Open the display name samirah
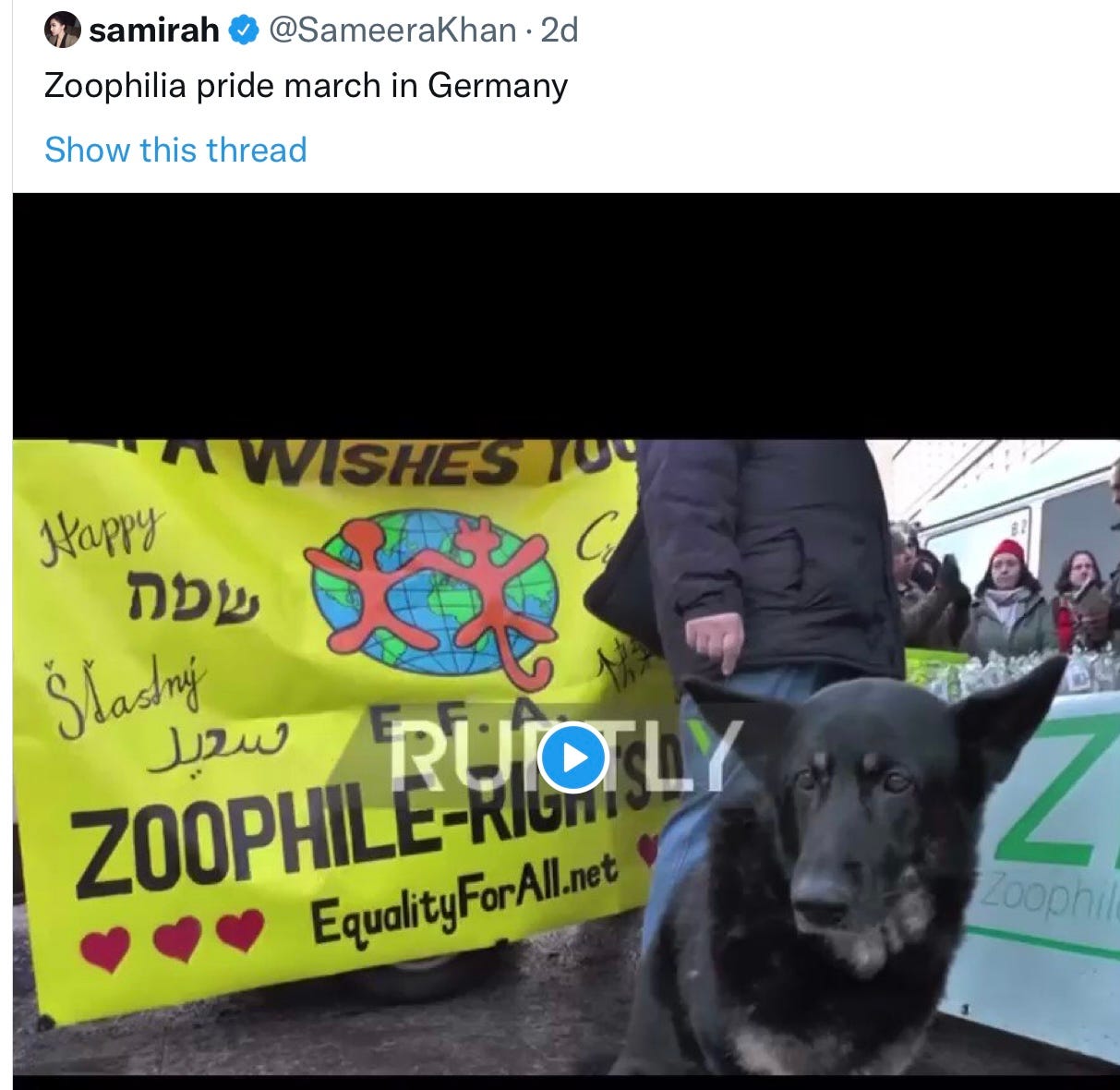 pyautogui.click(x=154, y=31)
